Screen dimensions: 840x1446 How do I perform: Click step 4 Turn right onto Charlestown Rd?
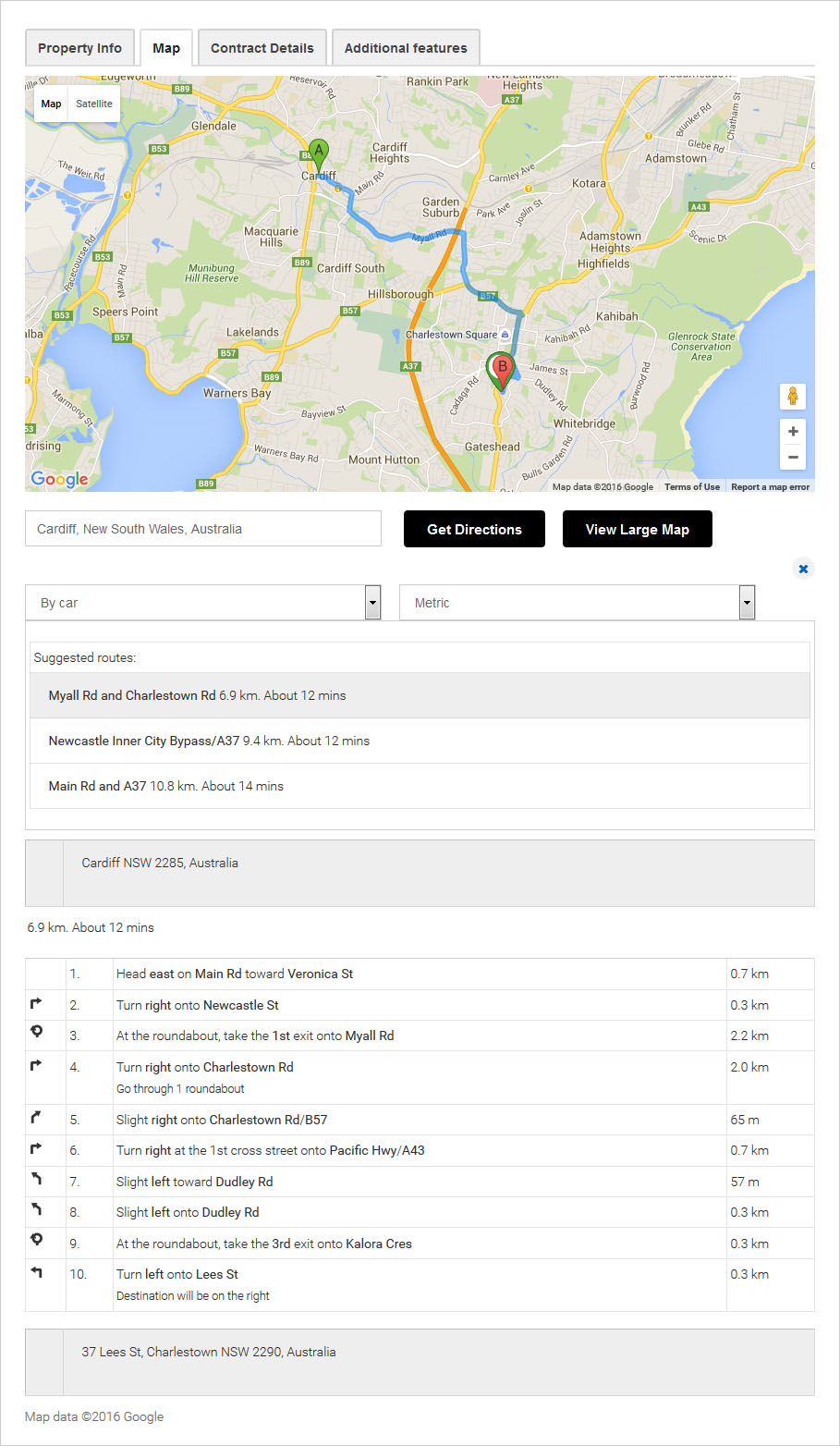pyautogui.click(x=420, y=1077)
